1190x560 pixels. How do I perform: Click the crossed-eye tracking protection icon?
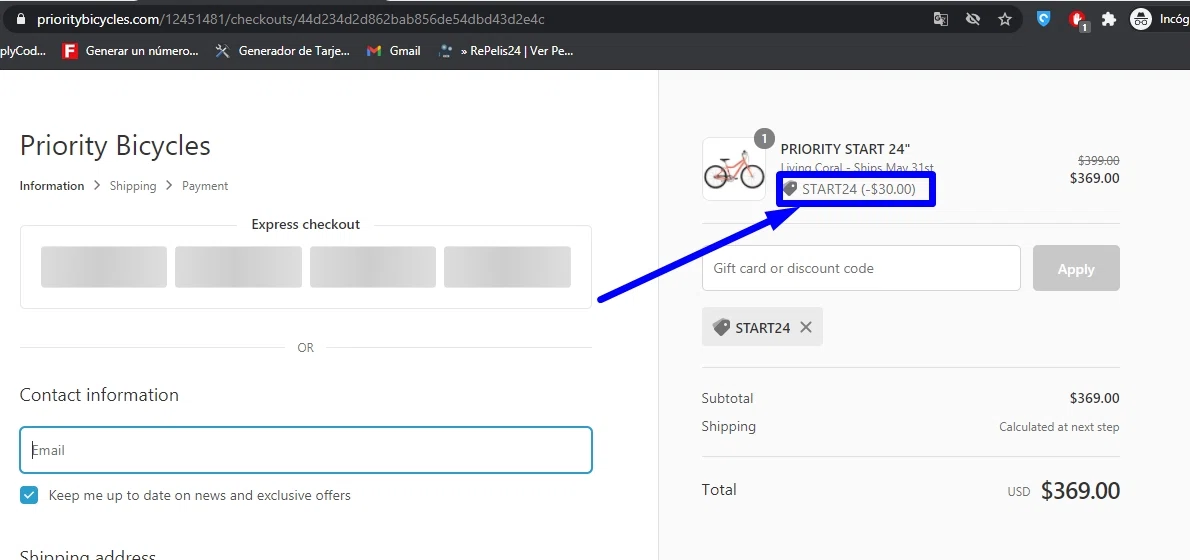[973, 20]
